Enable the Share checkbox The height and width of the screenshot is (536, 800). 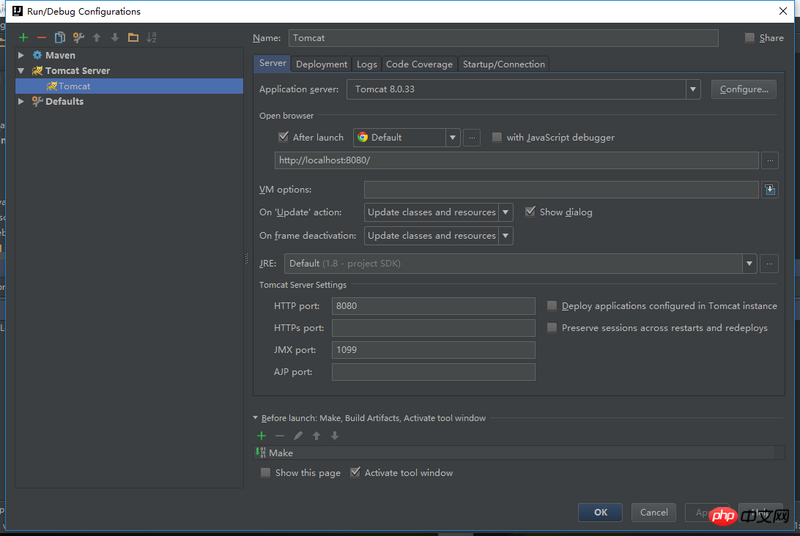[x=749, y=38]
